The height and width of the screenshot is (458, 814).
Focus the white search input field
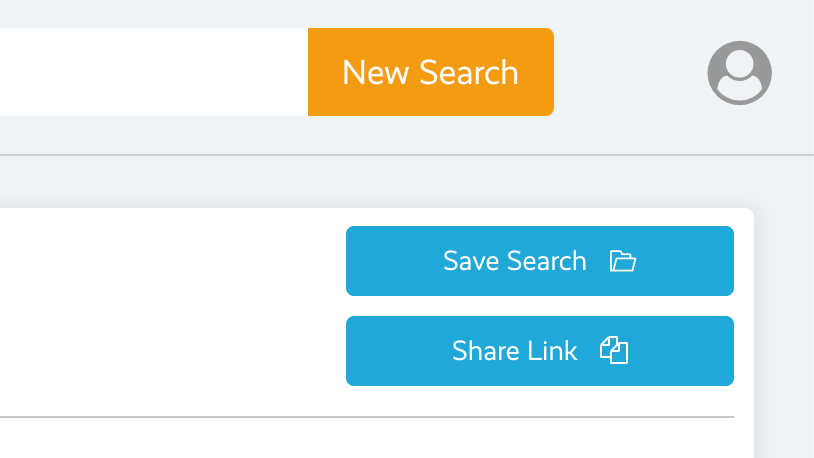[x=154, y=72]
